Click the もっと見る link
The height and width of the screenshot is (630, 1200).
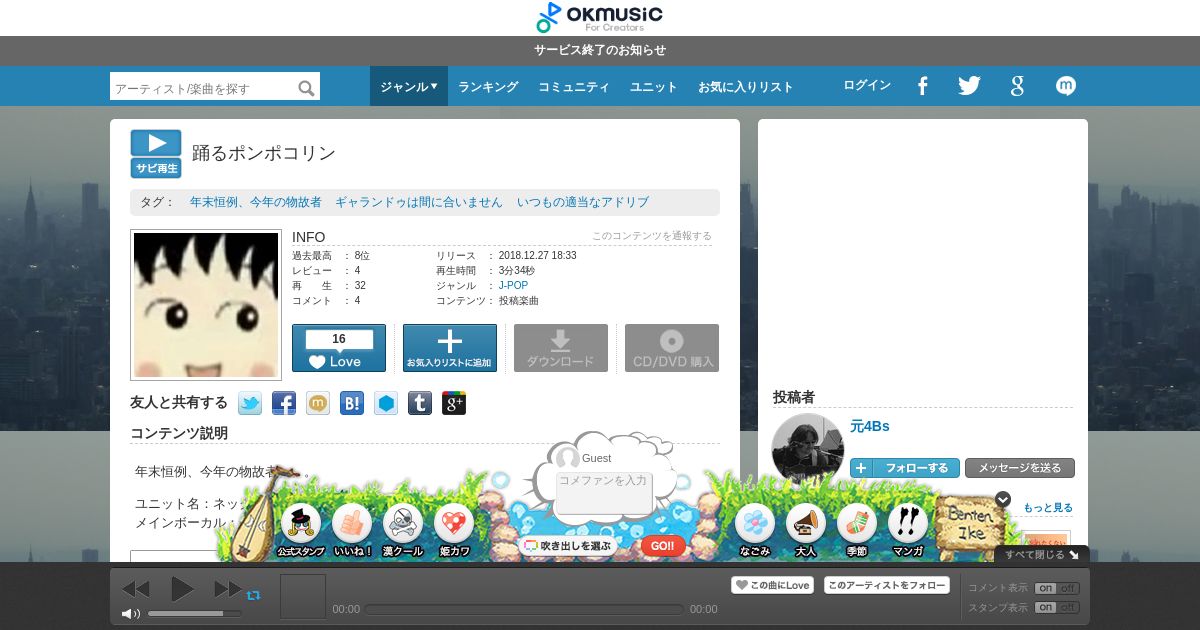click(1048, 508)
